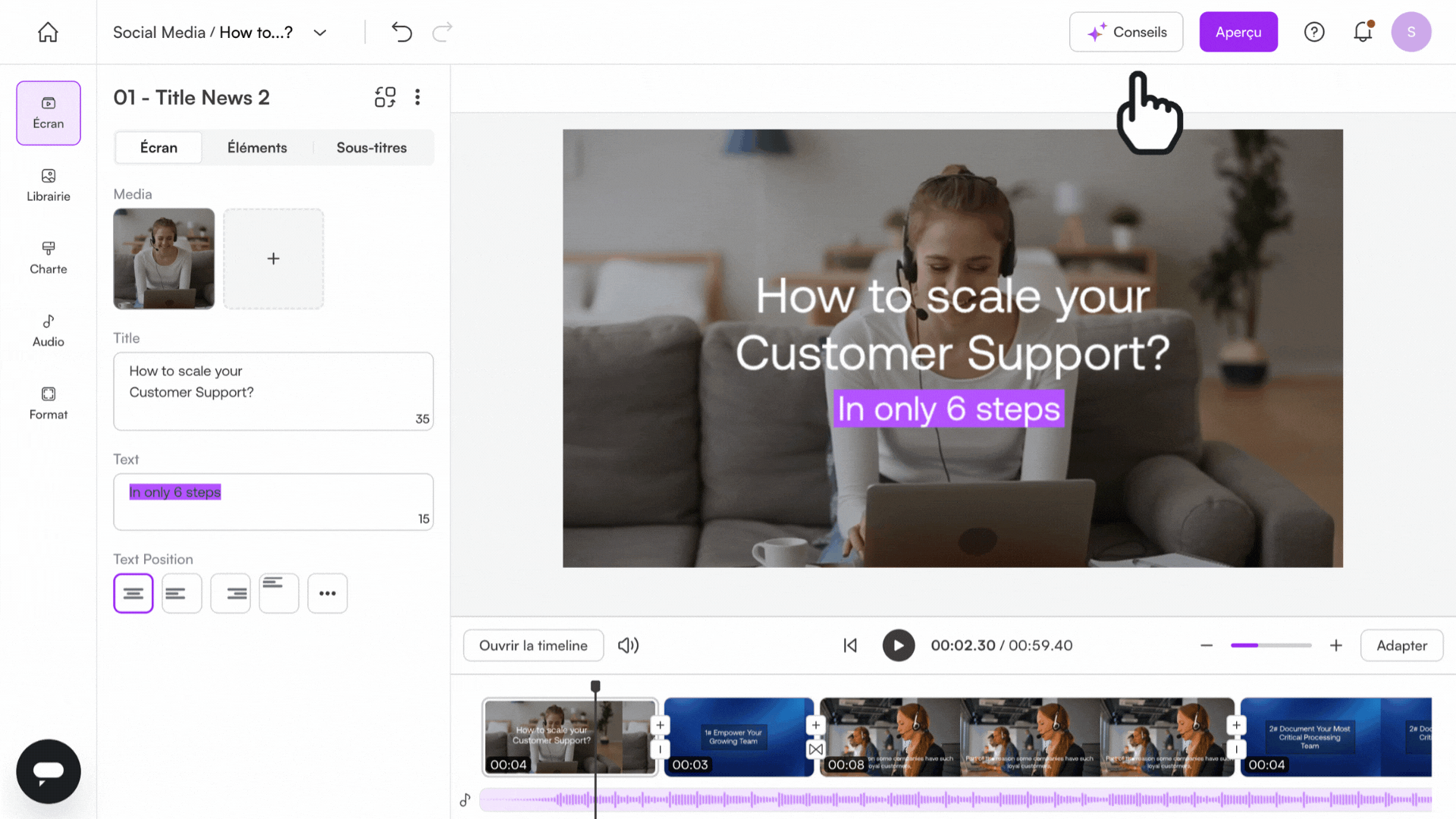Adjust the timeline zoom slider
The image size is (1456, 819).
[1271, 645]
